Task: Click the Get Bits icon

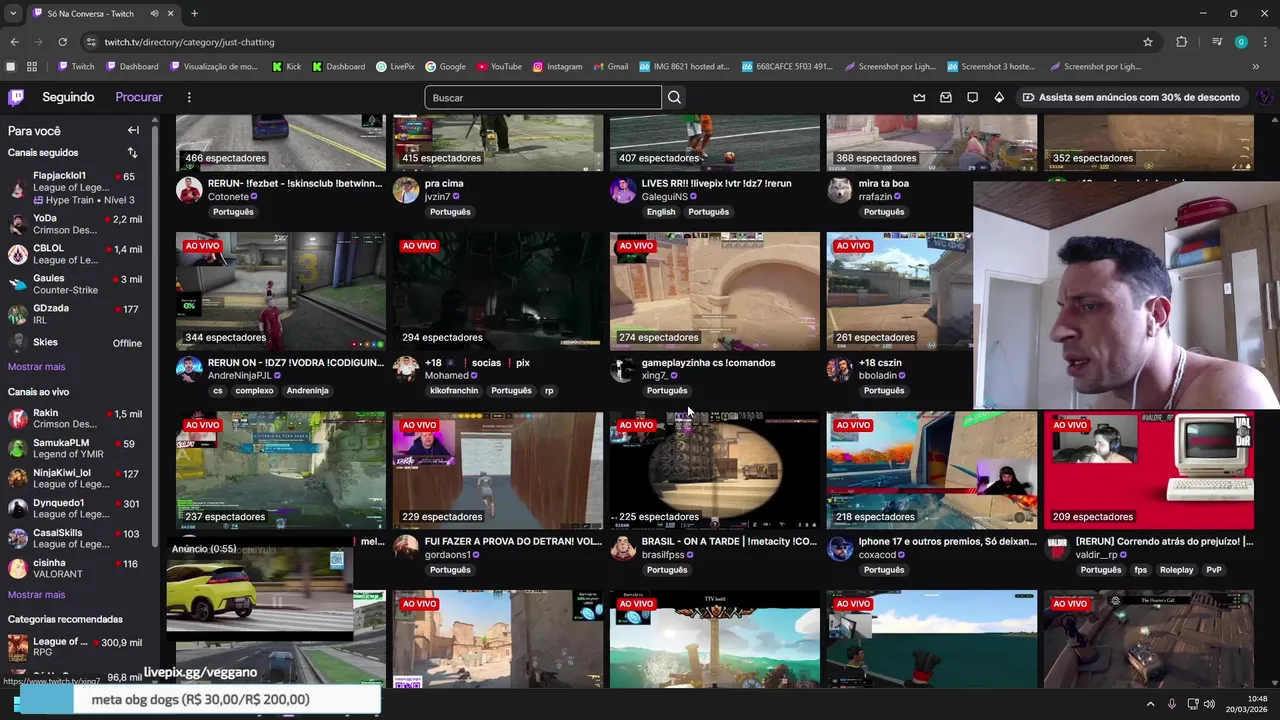Action: [999, 97]
